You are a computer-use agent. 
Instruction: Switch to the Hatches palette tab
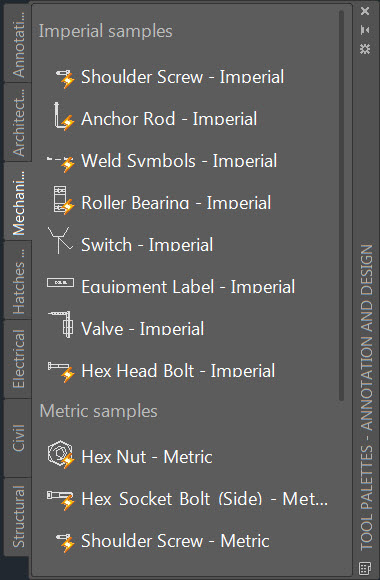[18, 280]
